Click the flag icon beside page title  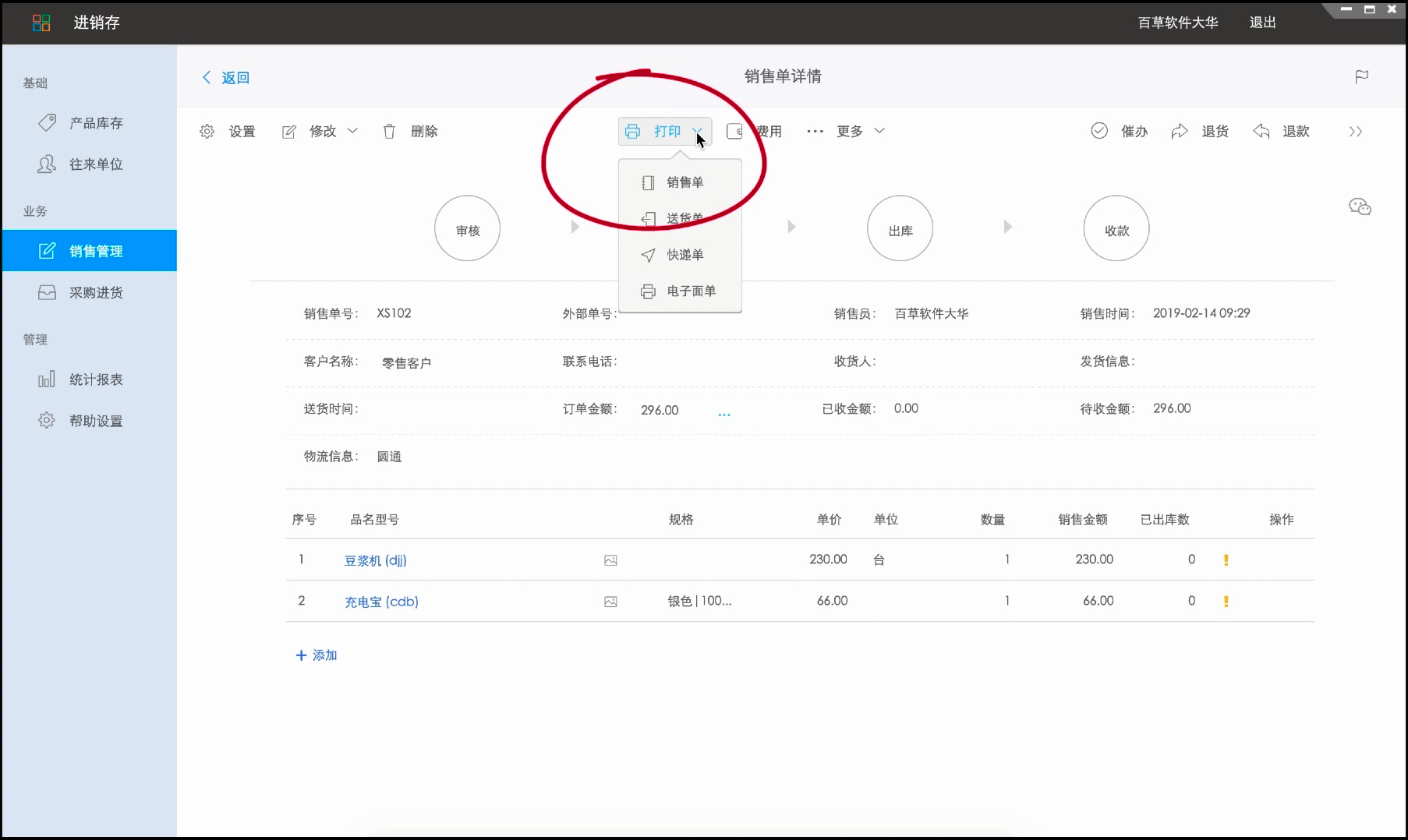[x=1361, y=76]
